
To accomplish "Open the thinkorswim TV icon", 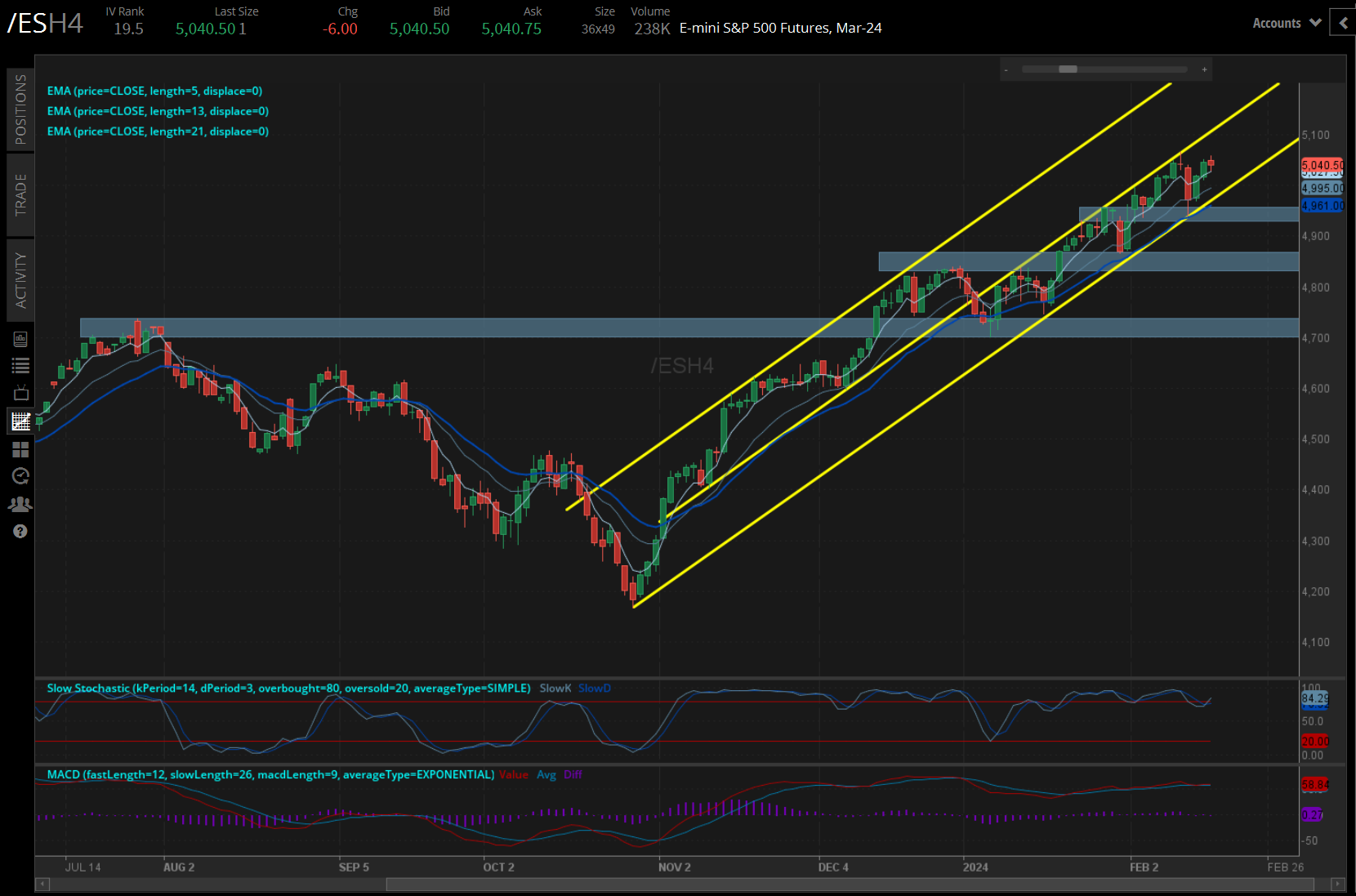I will click(20, 393).
